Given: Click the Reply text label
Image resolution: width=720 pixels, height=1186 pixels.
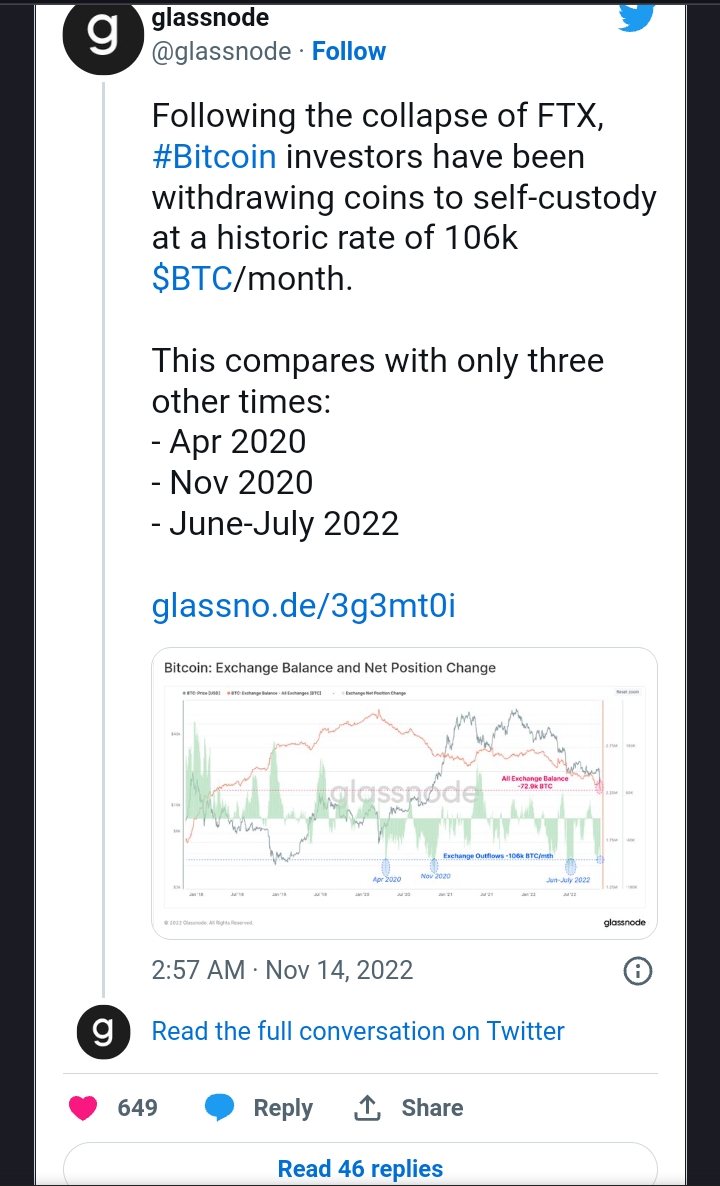Looking at the screenshot, I should click(283, 1108).
